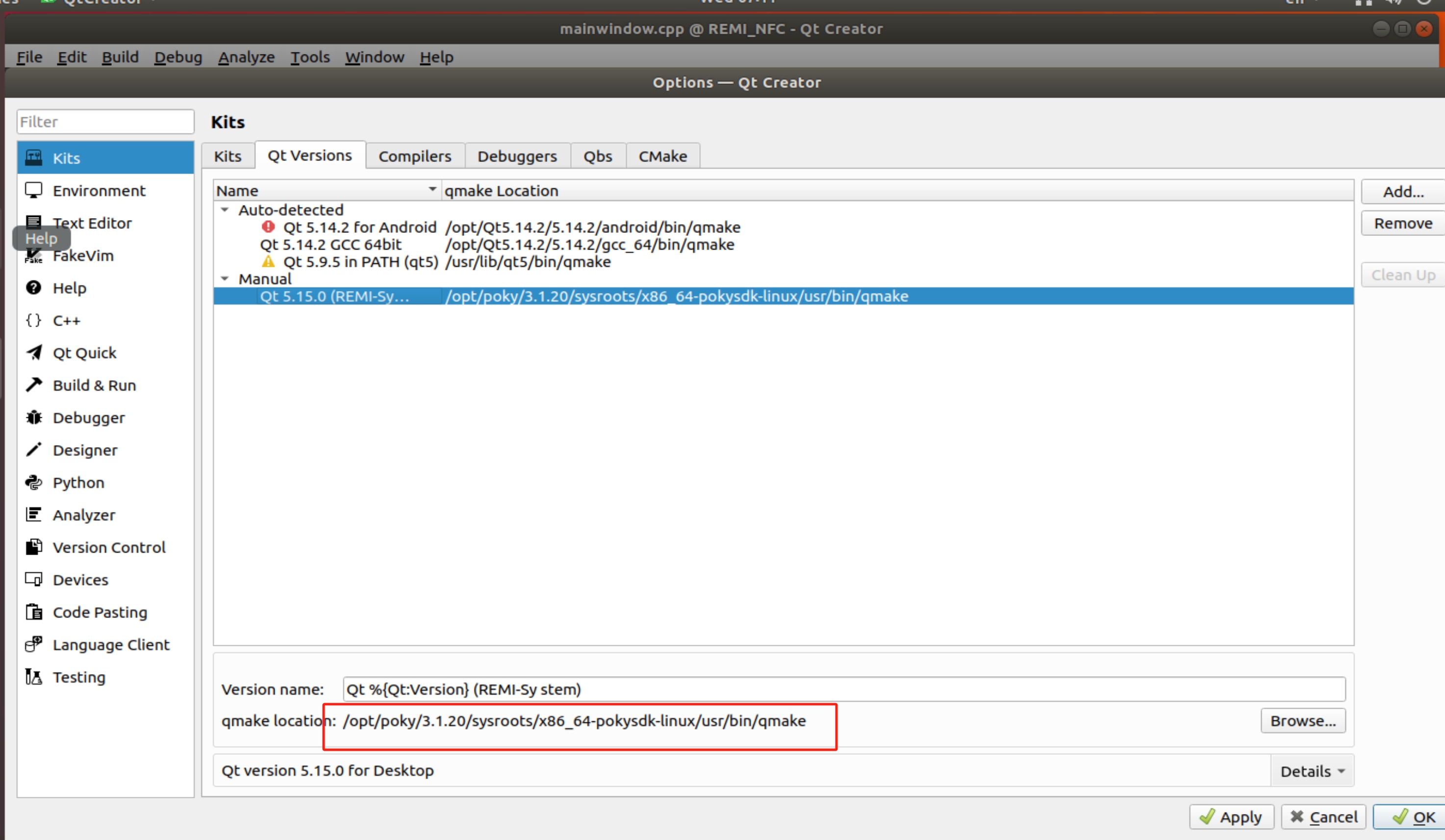The width and height of the screenshot is (1445, 840).
Task: Click red error icon beside Qt 5.14.2 for Android
Action: pyautogui.click(x=268, y=227)
